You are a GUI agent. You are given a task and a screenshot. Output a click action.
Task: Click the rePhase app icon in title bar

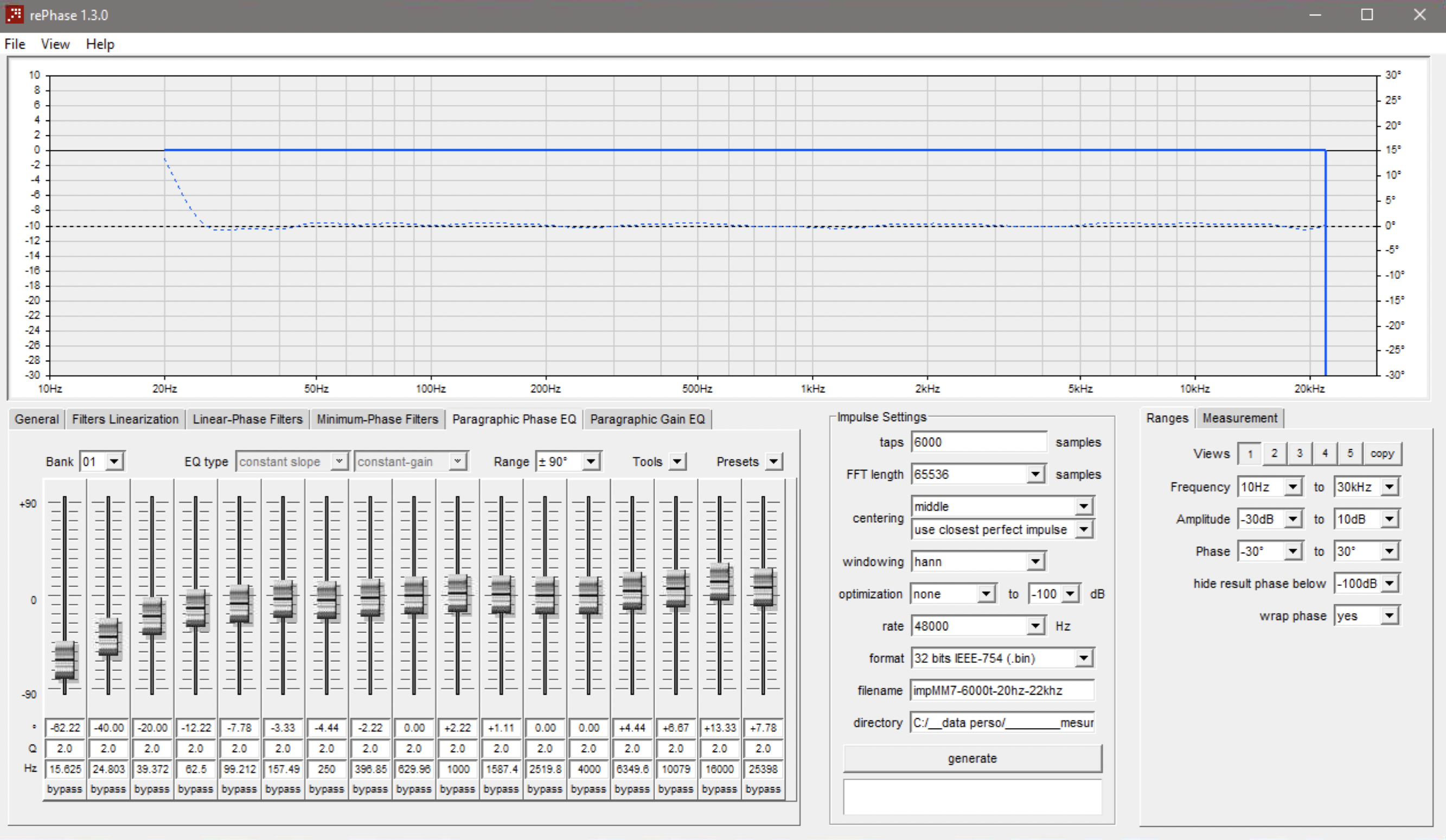coord(14,14)
